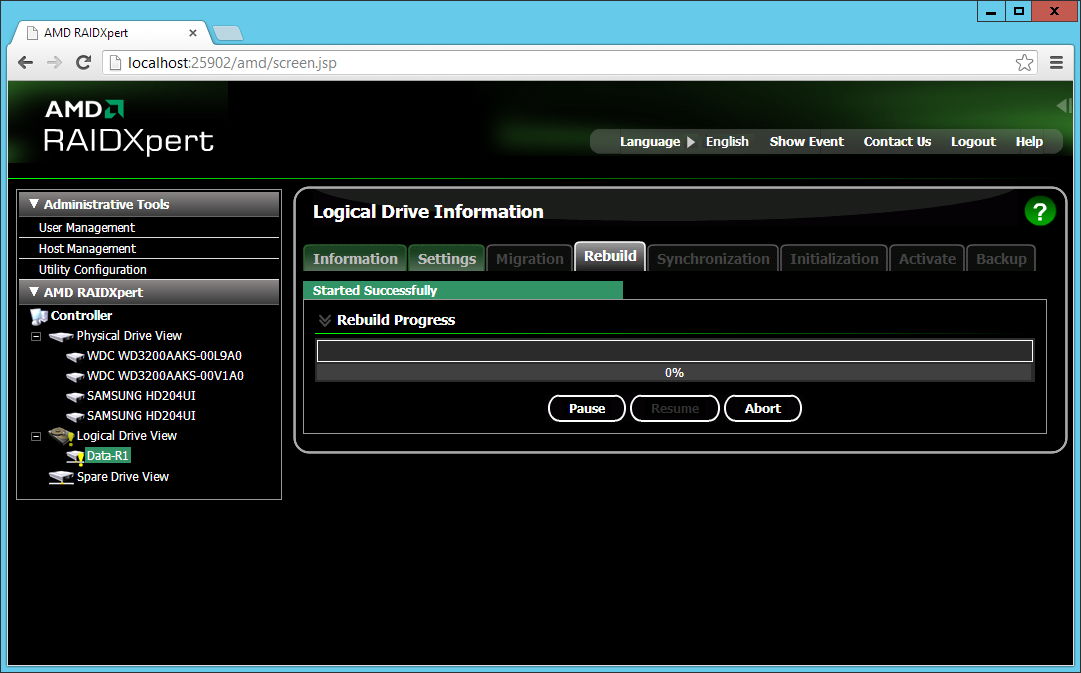Image resolution: width=1081 pixels, height=673 pixels.
Task: Click the browser back arrow
Action: click(x=26, y=63)
